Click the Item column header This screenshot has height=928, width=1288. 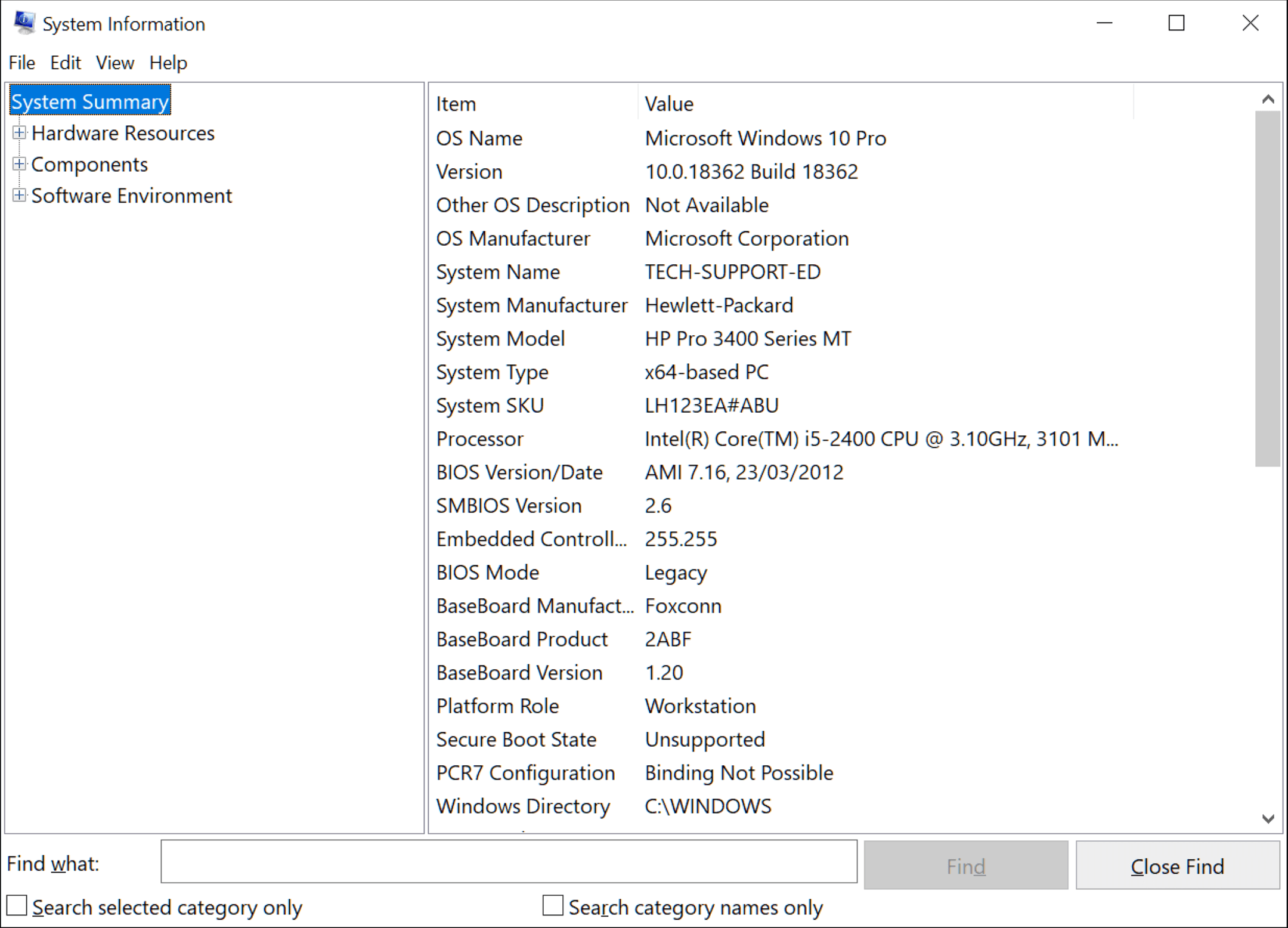pyautogui.click(x=533, y=104)
